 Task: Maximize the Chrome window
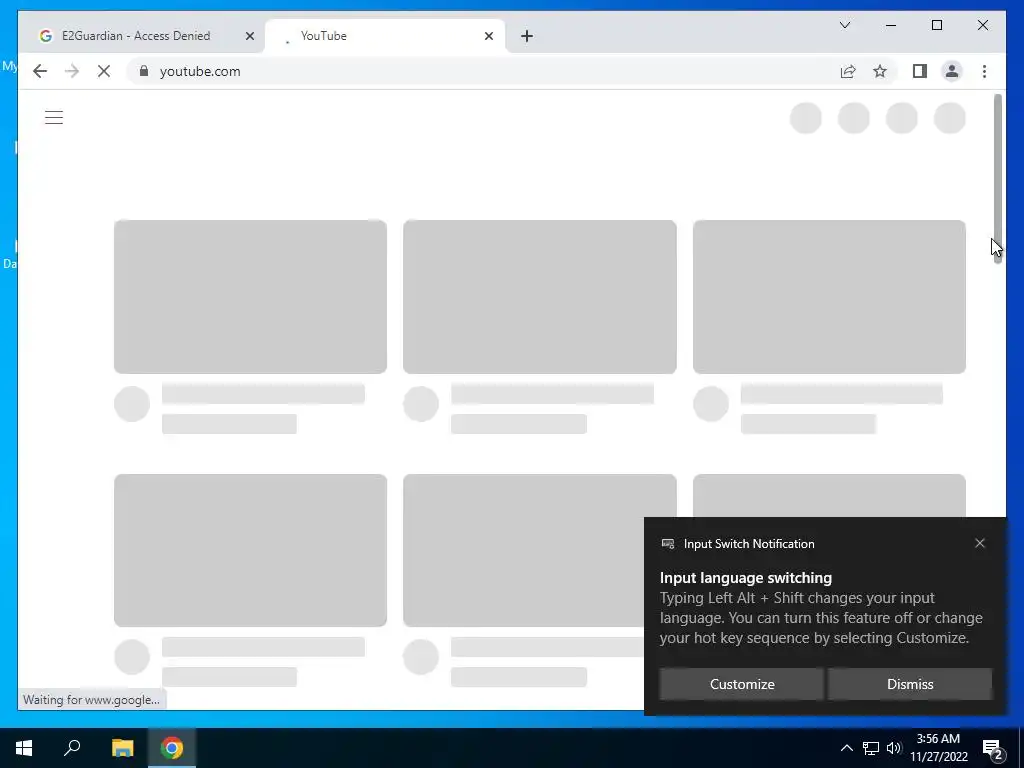tap(936, 25)
